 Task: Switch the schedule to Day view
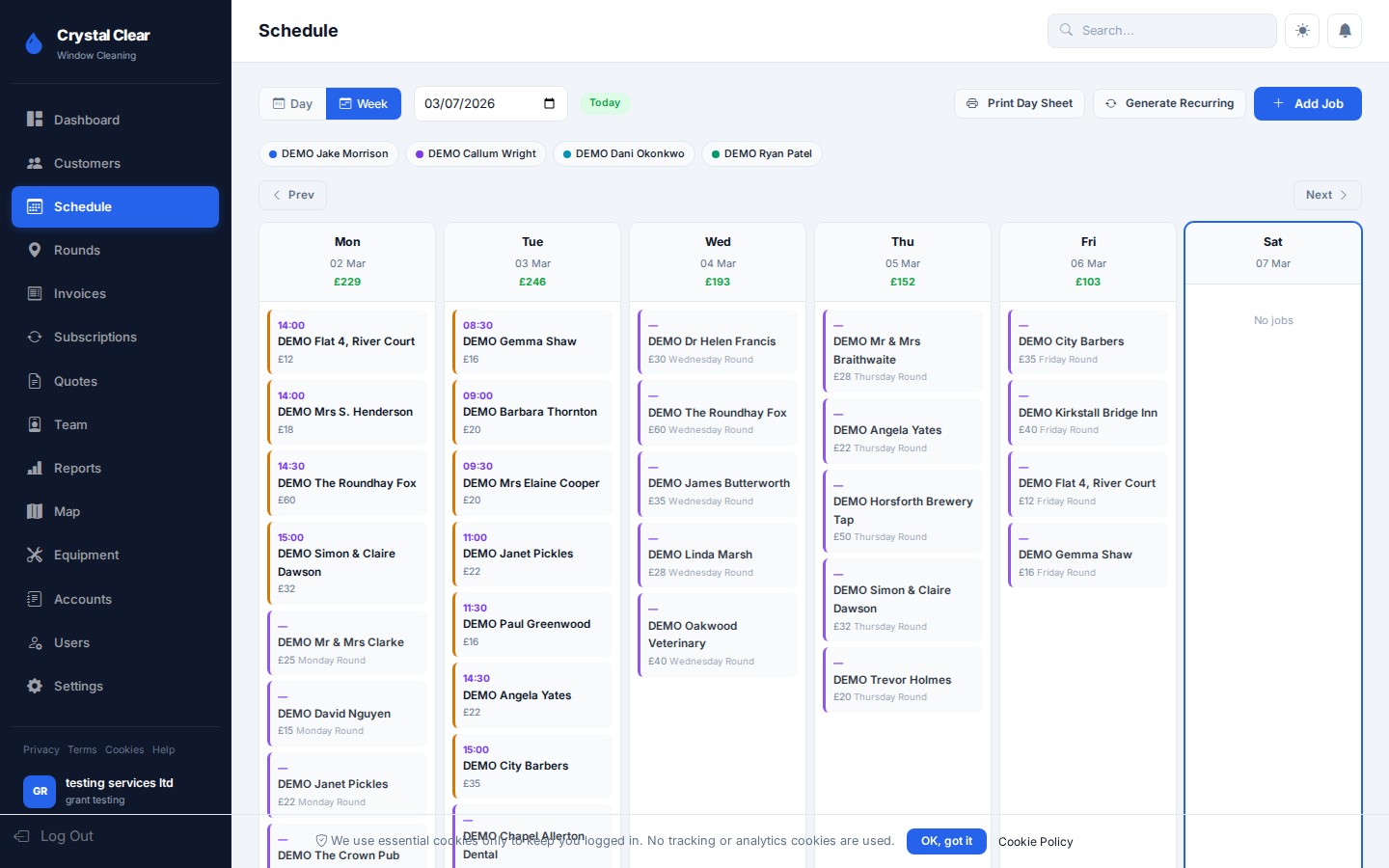292,103
